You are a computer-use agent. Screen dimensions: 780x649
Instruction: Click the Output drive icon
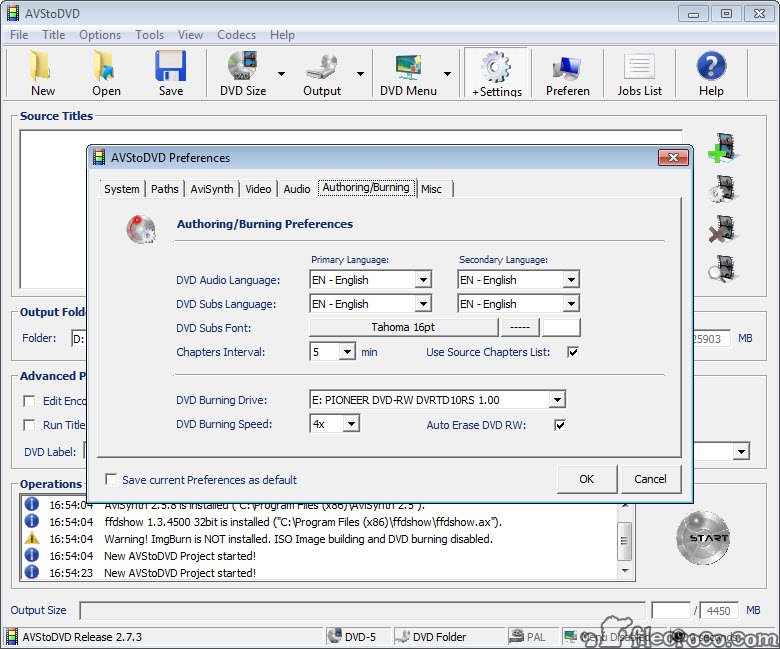click(322, 67)
